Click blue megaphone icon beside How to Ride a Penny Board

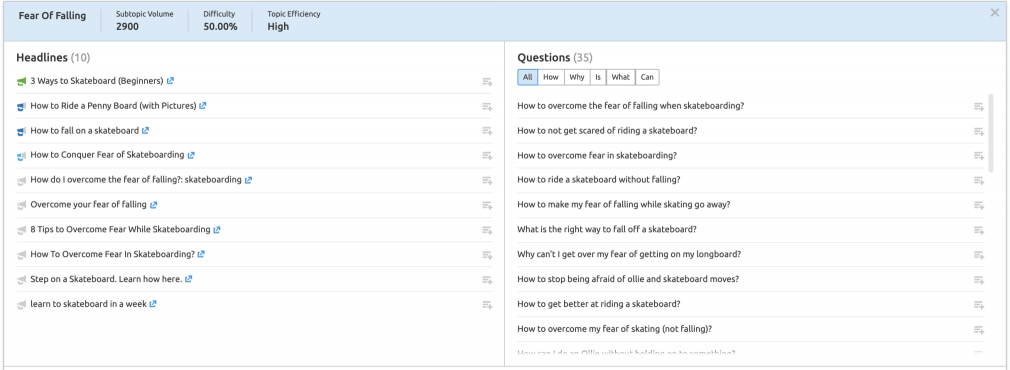pyautogui.click(x=22, y=106)
